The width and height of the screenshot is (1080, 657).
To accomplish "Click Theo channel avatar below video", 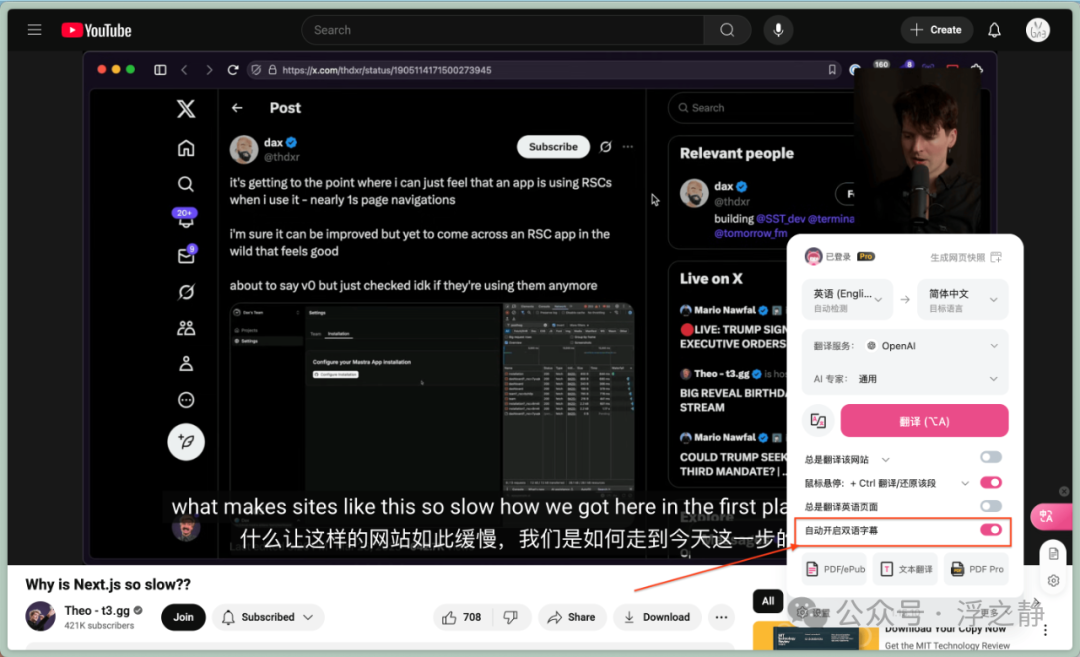I will coord(41,616).
